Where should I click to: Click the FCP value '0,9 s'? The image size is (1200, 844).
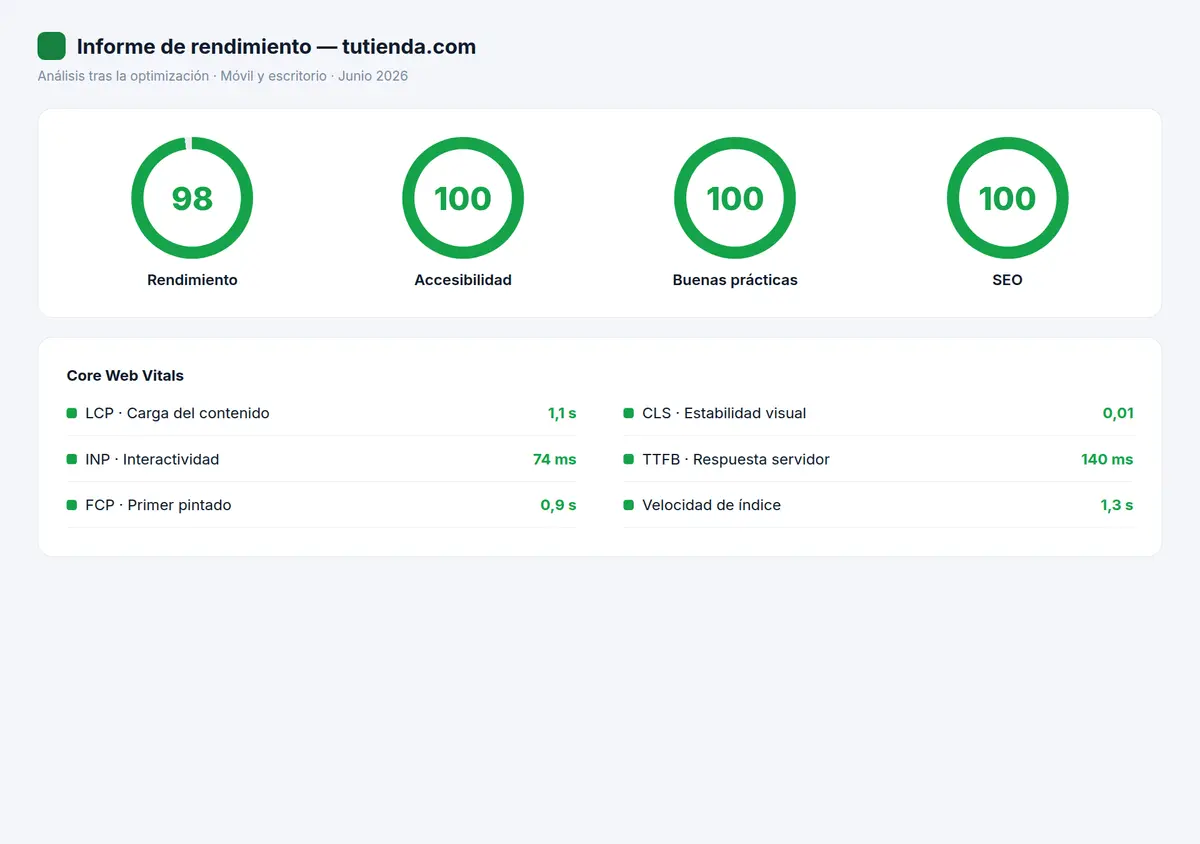[559, 505]
